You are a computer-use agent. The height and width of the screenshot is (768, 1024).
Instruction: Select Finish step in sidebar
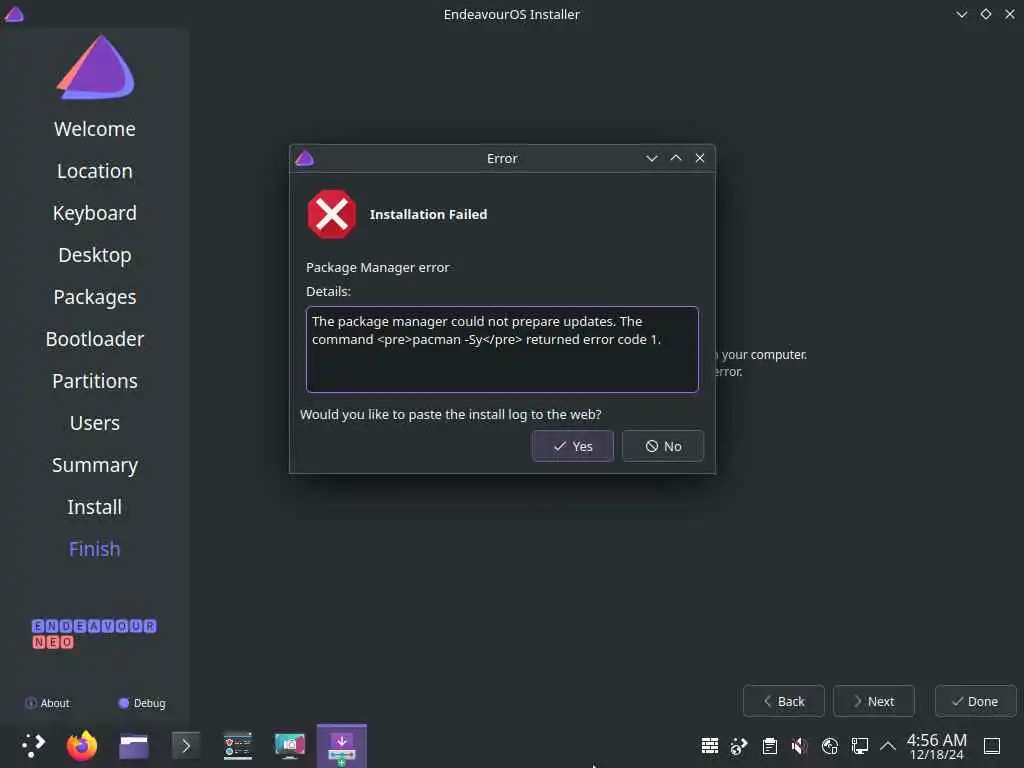coord(95,549)
